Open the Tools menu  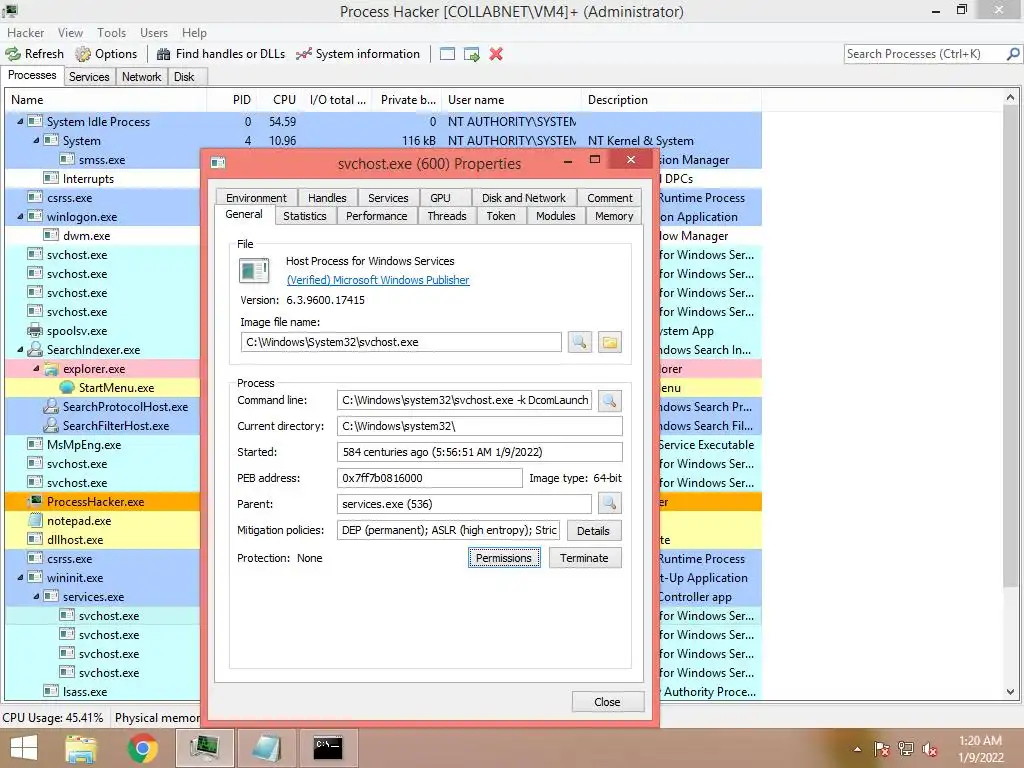click(112, 33)
